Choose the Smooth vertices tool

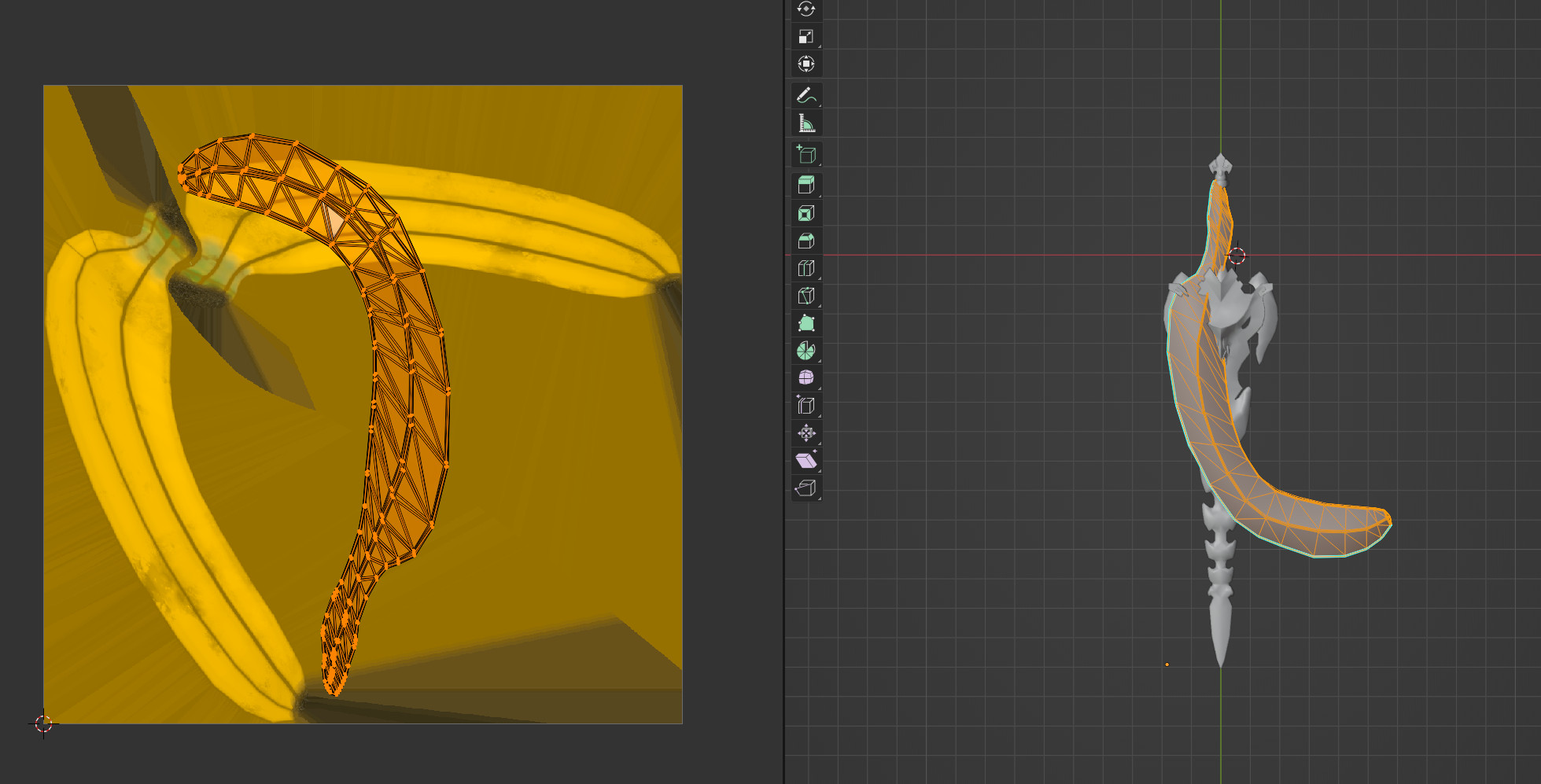806,378
